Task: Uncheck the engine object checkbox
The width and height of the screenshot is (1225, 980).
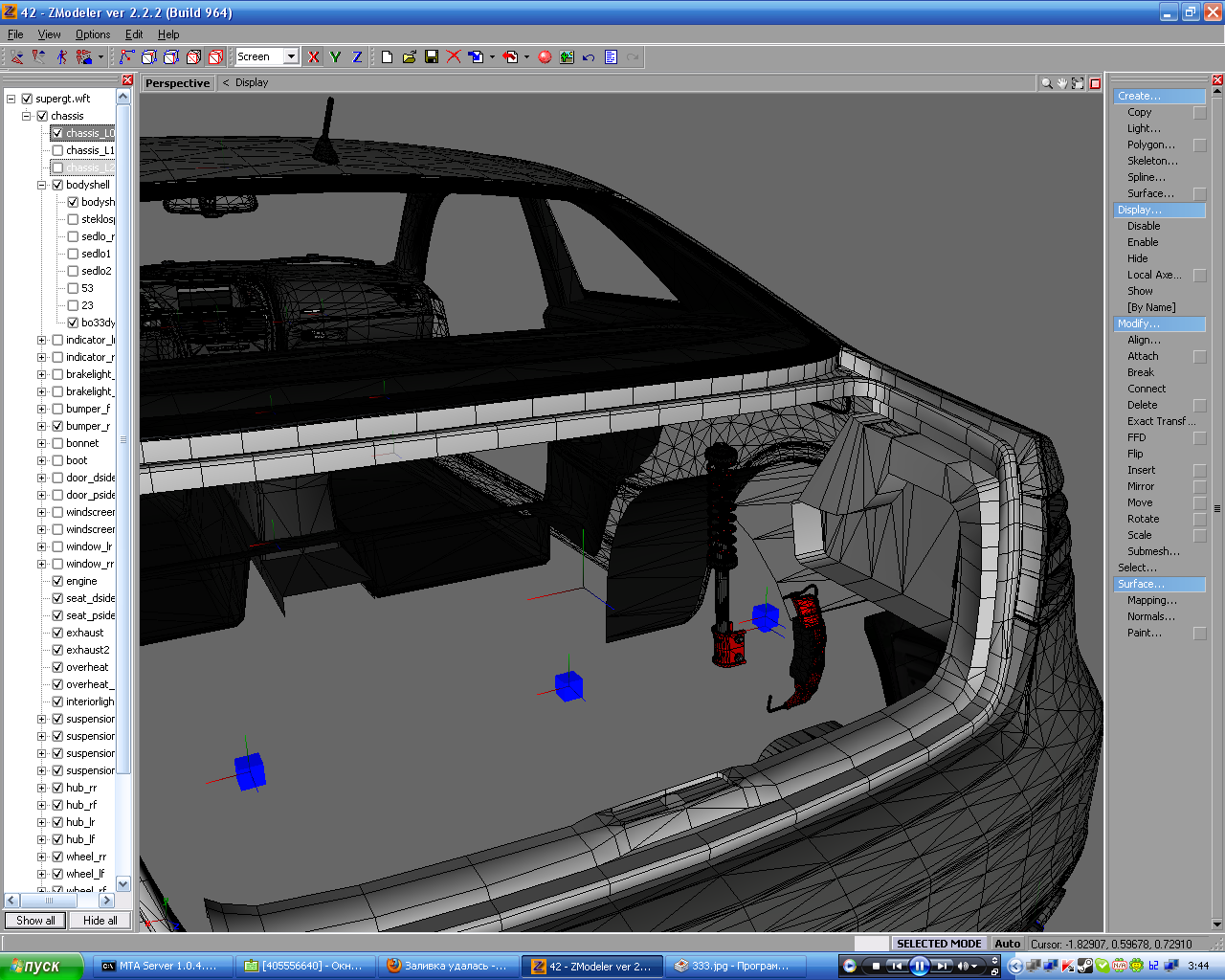Action: [57, 581]
